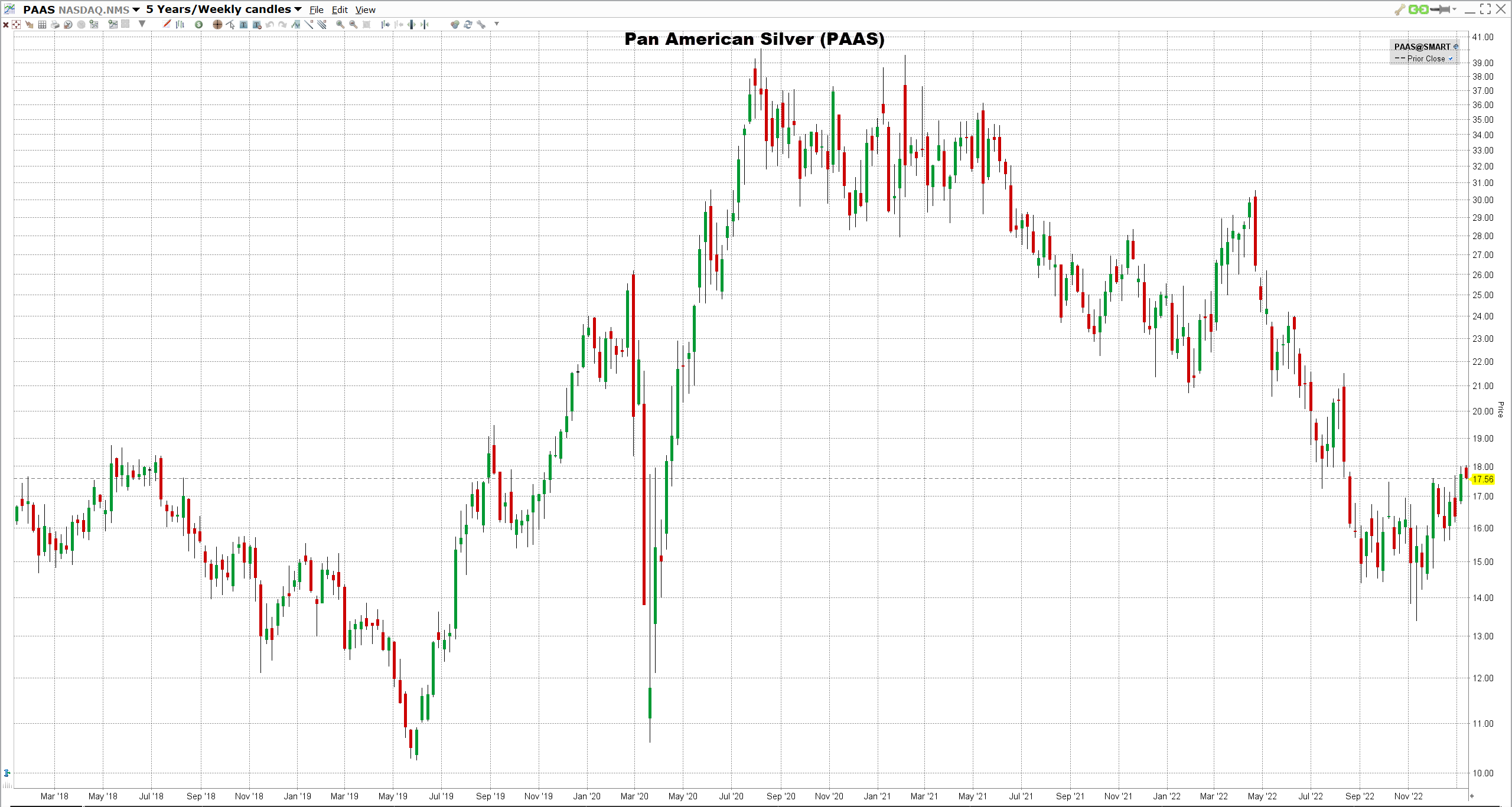Click the undo arrow icon
Image resolution: width=1512 pixels, height=807 pixels.
pos(270,25)
